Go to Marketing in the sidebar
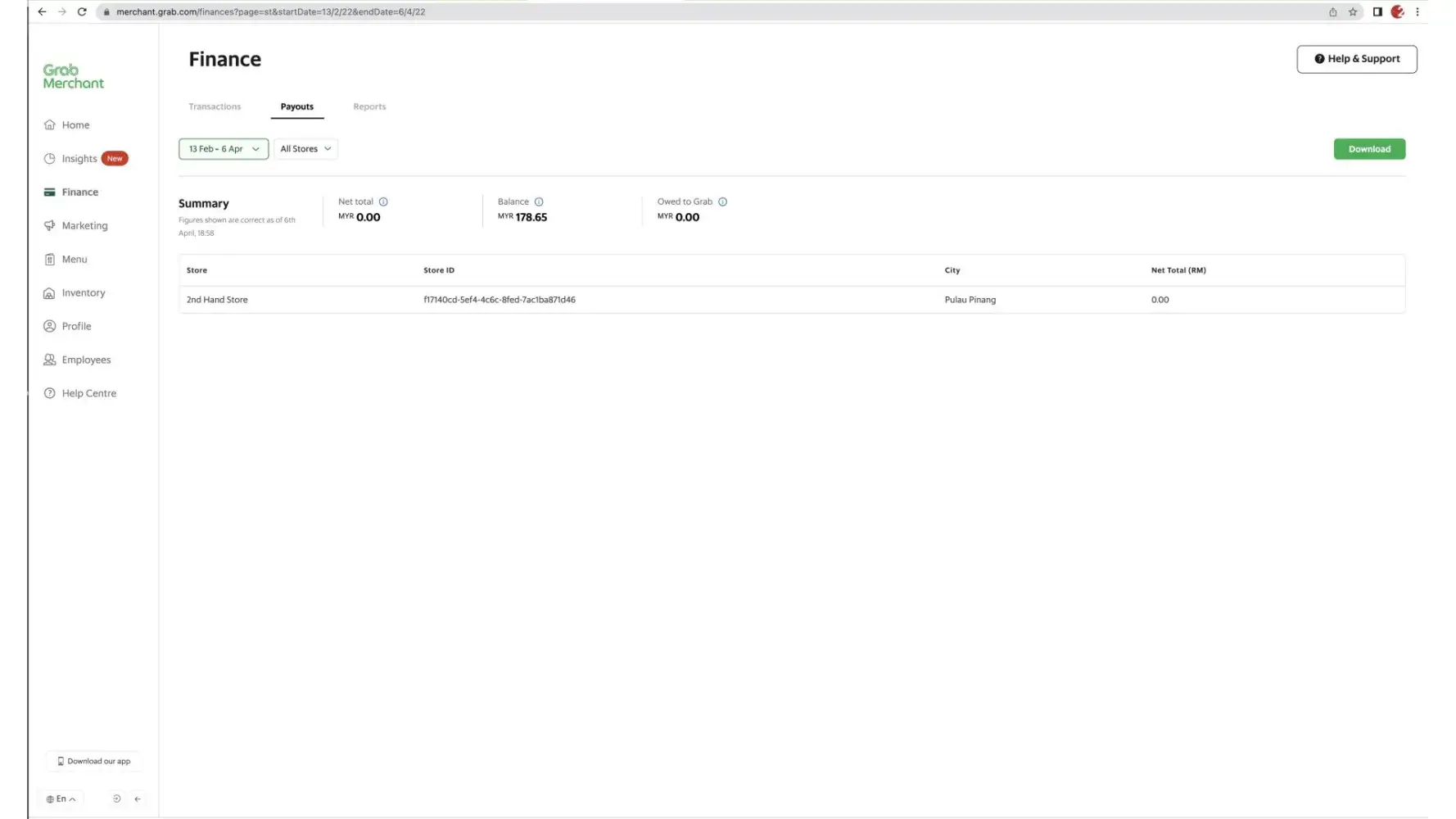The width and height of the screenshot is (1456, 819). click(84, 226)
